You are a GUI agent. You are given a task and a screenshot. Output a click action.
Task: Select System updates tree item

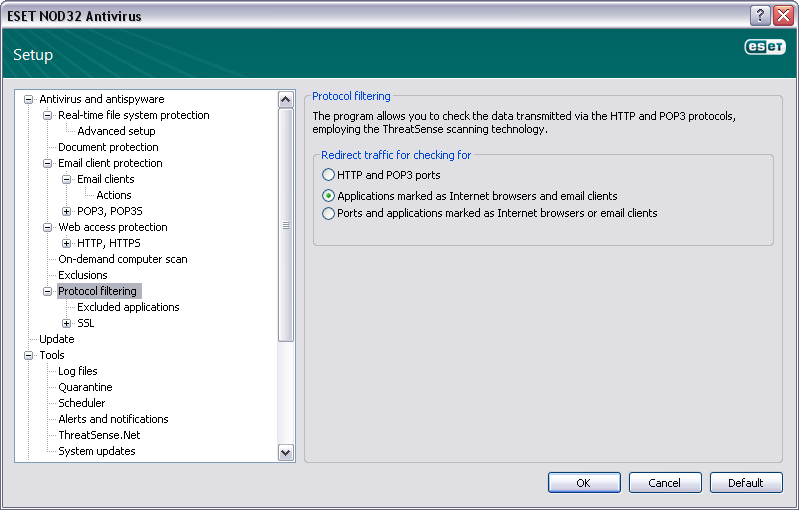coord(97,451)
